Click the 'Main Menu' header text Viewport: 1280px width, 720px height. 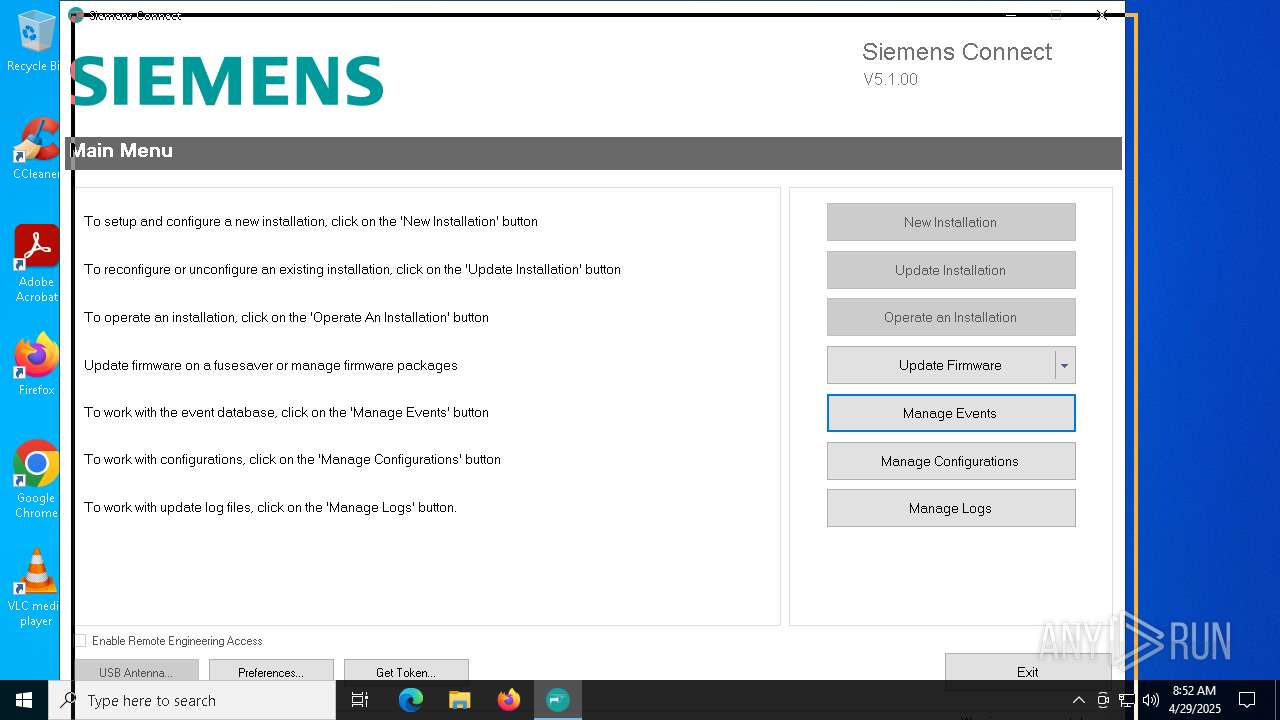click(122, 151)
